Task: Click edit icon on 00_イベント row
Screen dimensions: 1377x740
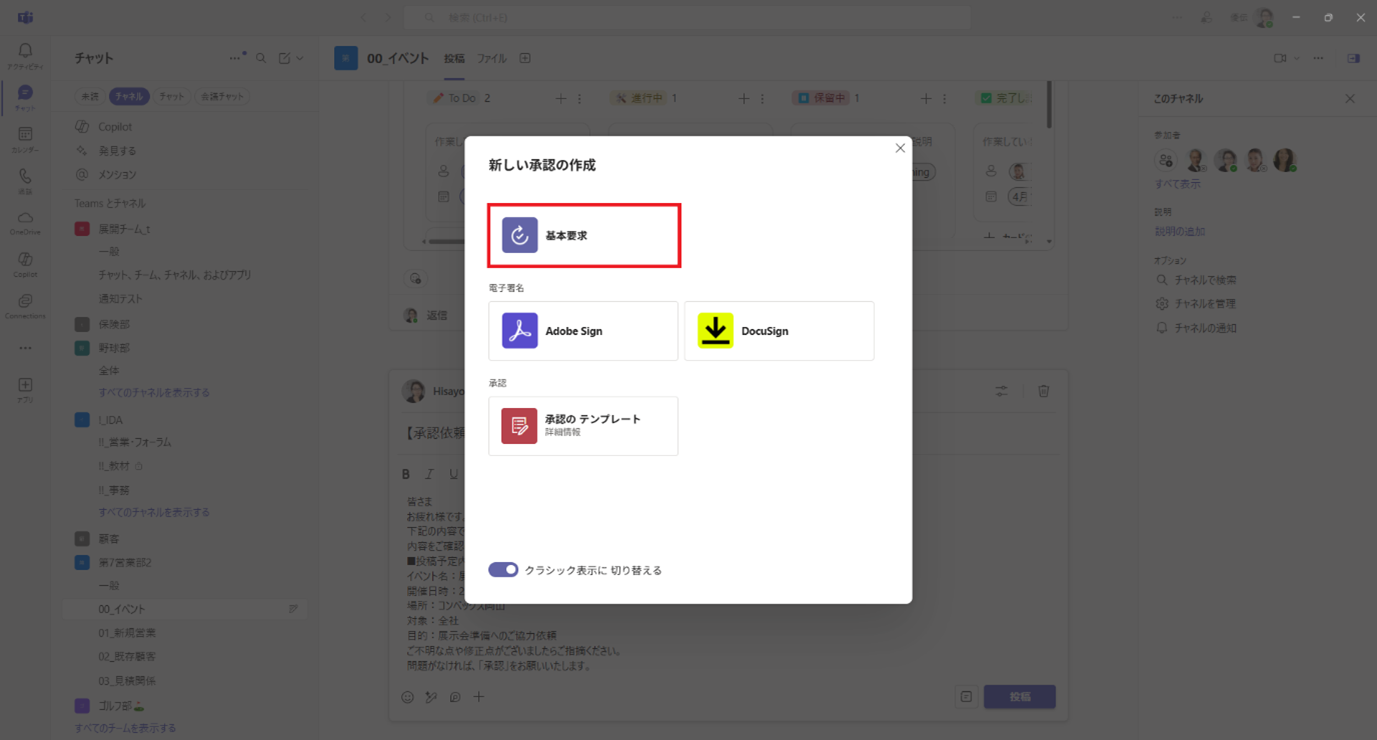Action: click(x=293, y=609)
